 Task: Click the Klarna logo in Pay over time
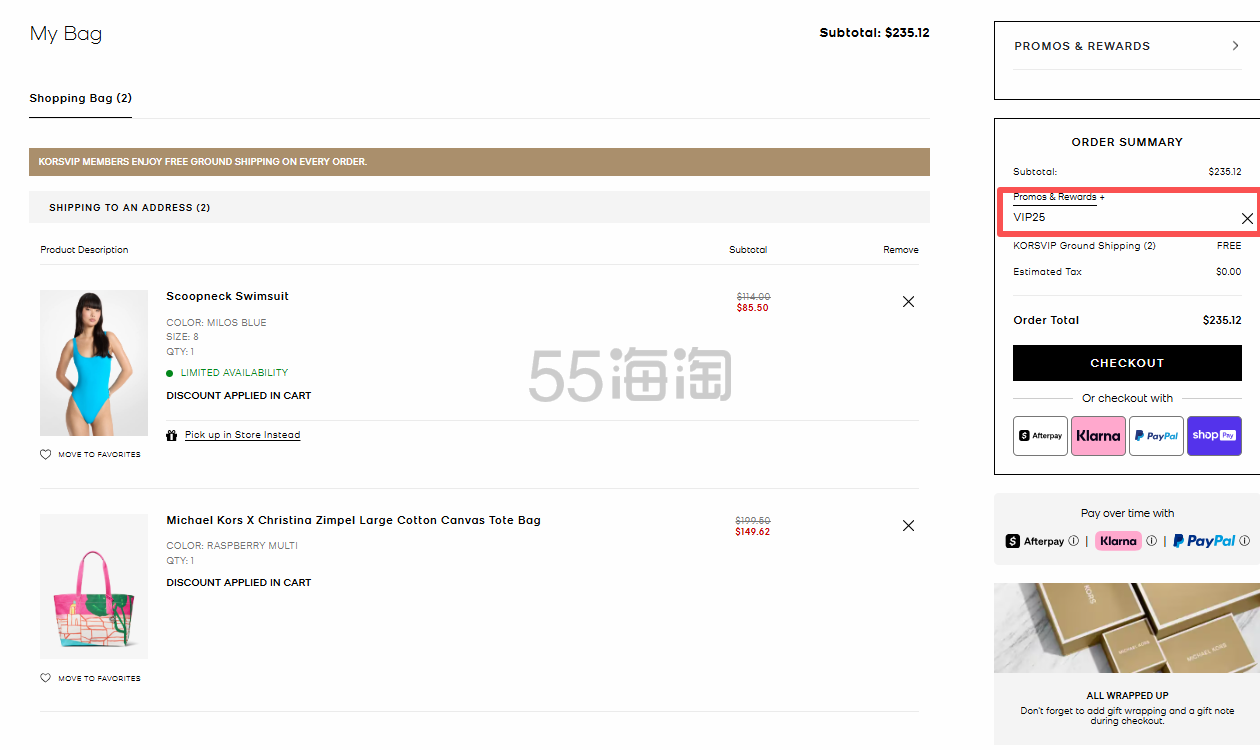coord(1118,541)
